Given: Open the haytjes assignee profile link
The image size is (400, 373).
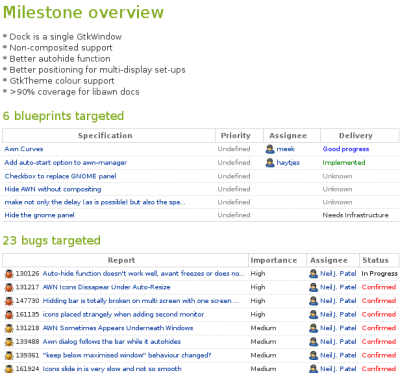Looking at the screenshot, I should pos(288,163).
